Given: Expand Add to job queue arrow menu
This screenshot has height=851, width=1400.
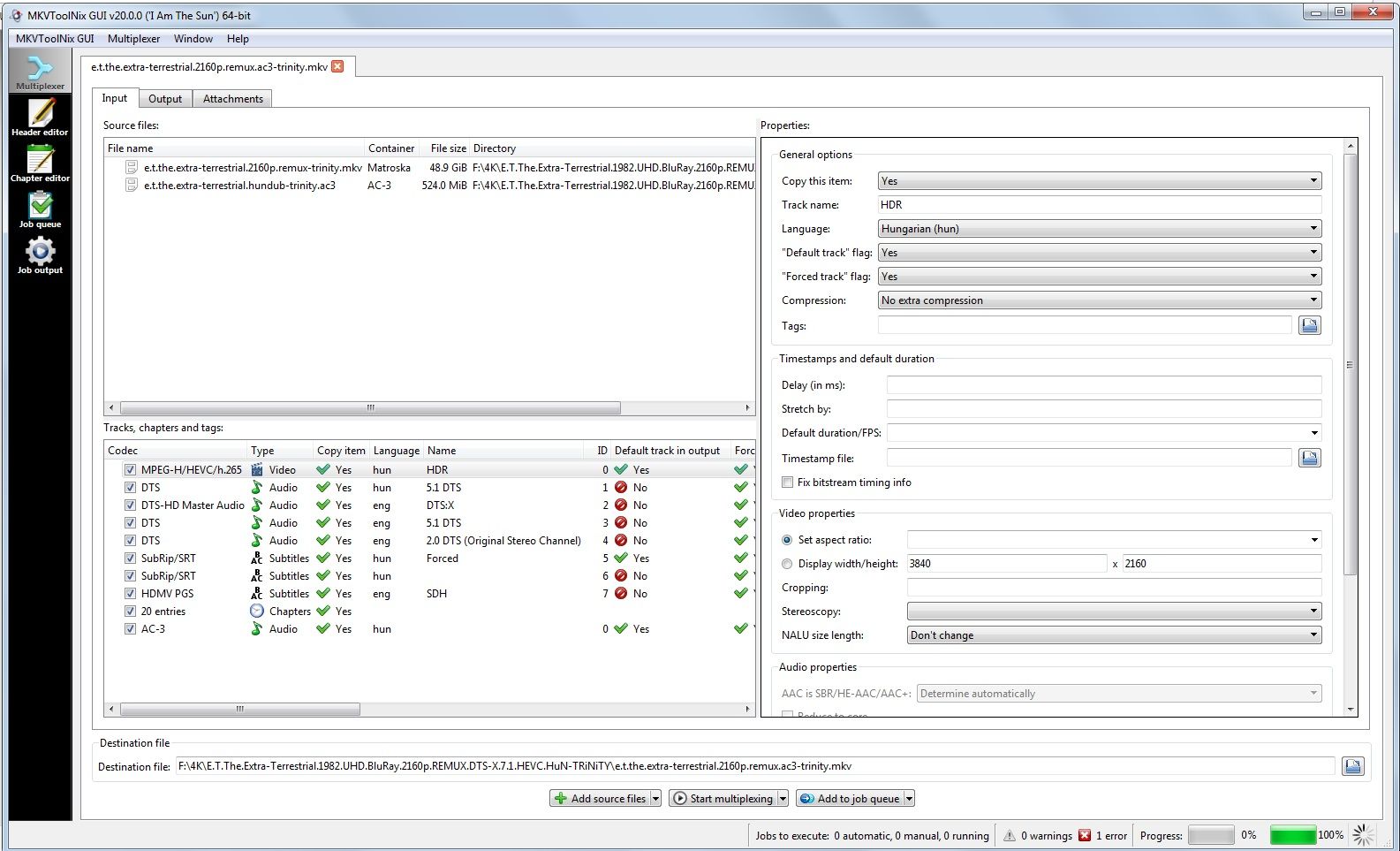Looking at the screenshot, I should [x=909, y=798].
